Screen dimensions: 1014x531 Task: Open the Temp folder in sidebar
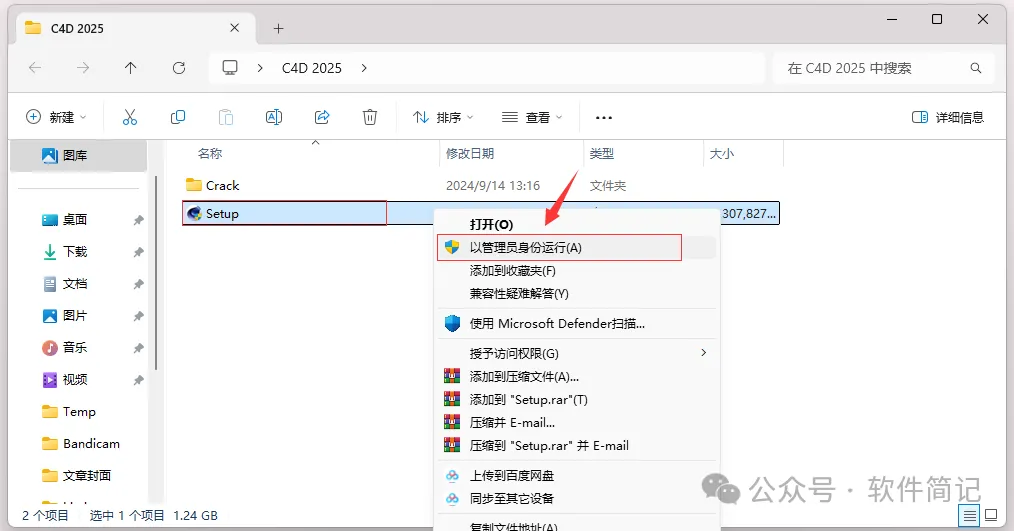[x=80, y=412]
